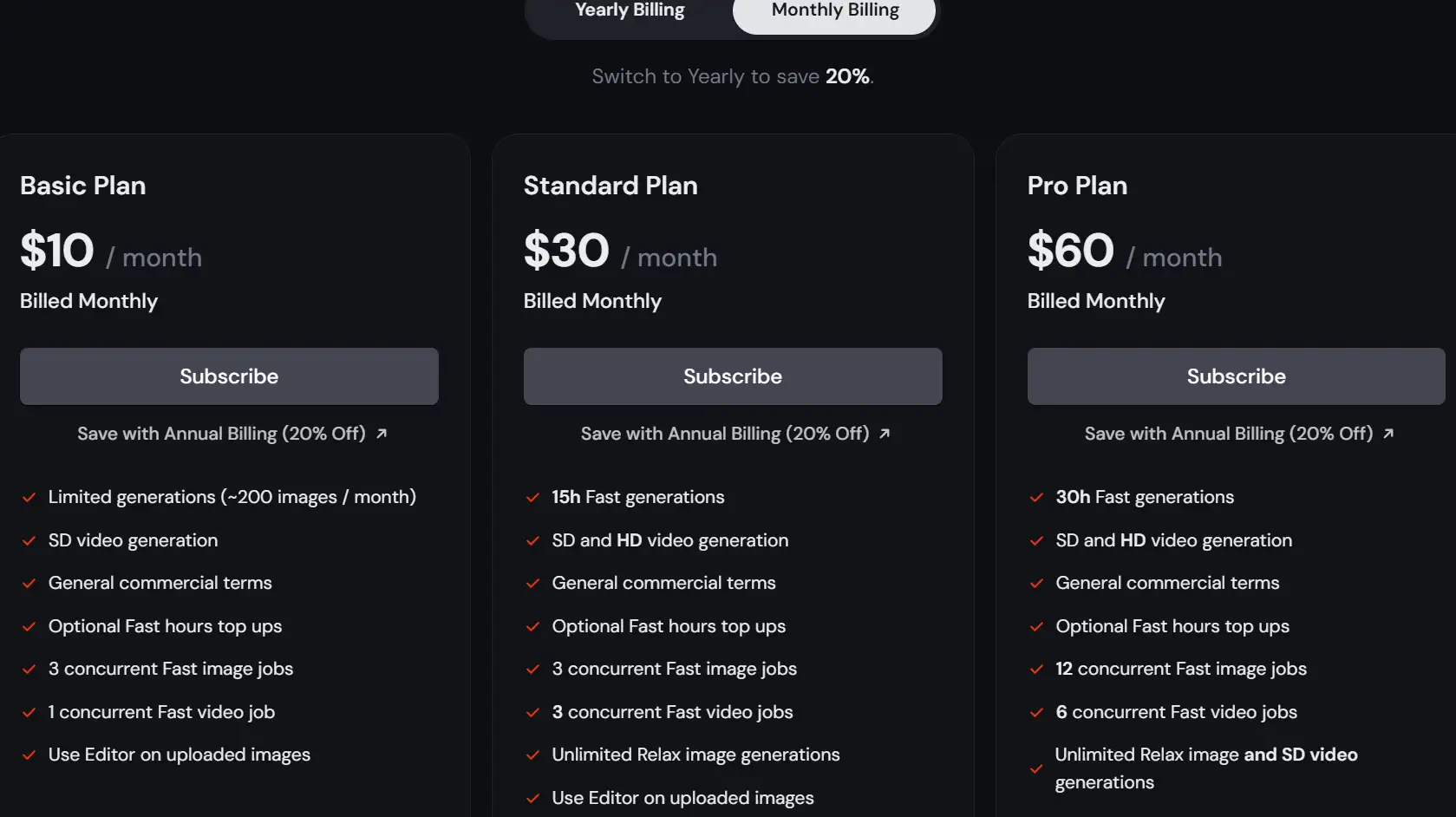Viewport: 1456px width, 817px height.
Task: Subscribe to the Pro Plan
Action: point(1236,376)
